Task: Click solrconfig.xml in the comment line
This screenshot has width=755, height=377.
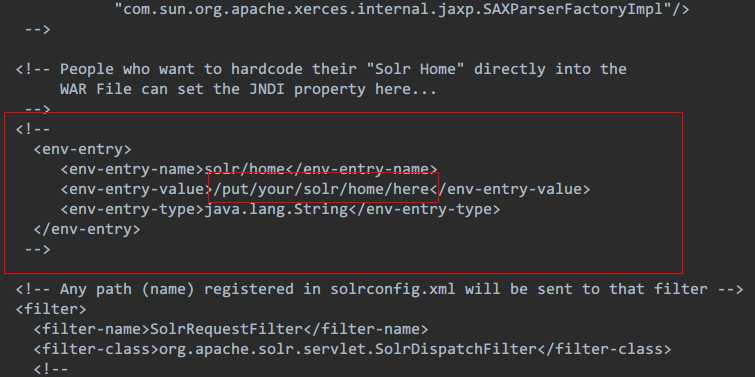Action: point(392,289)
